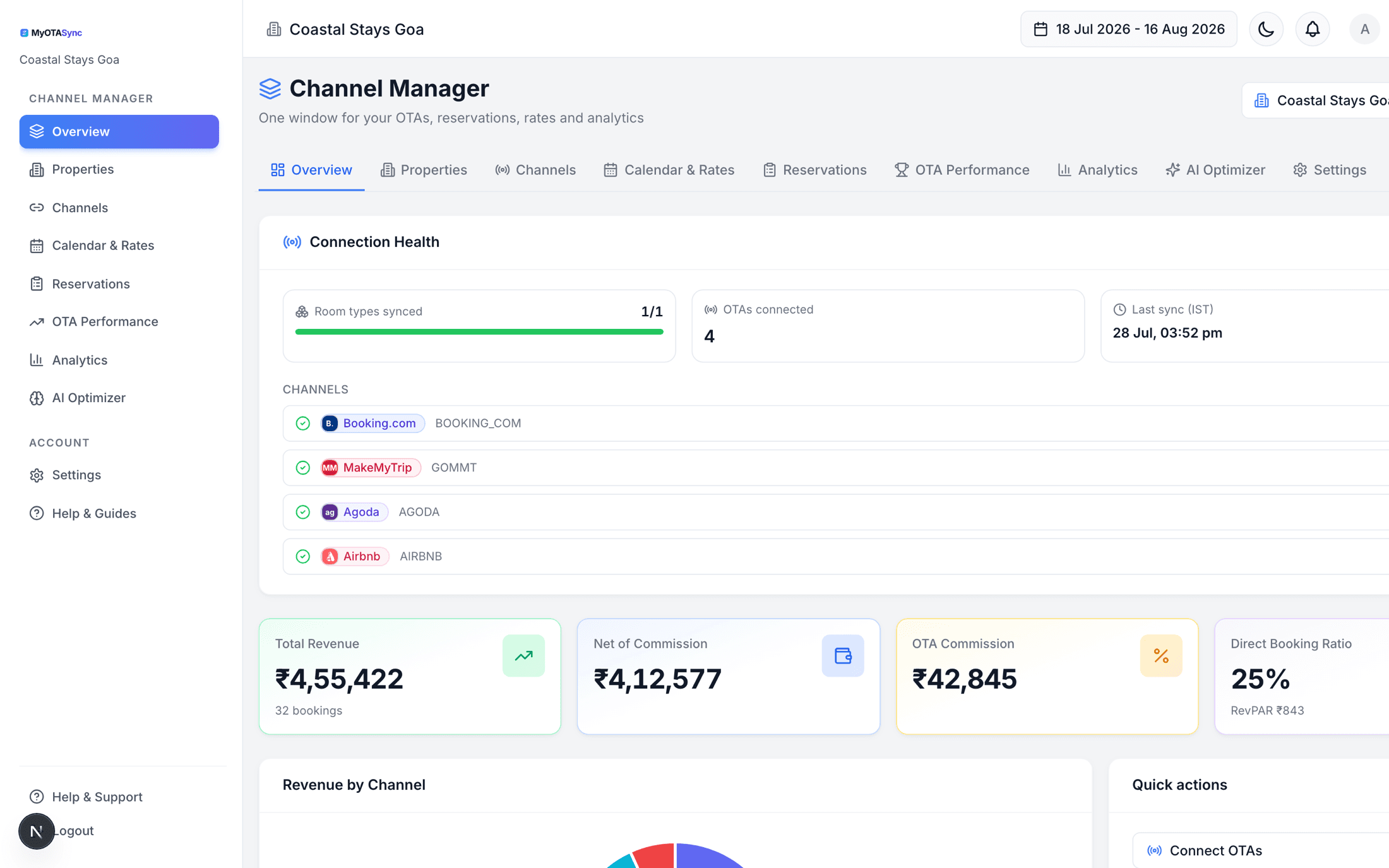Open Calendar & Rates in the sidebar

pos(119,246)
